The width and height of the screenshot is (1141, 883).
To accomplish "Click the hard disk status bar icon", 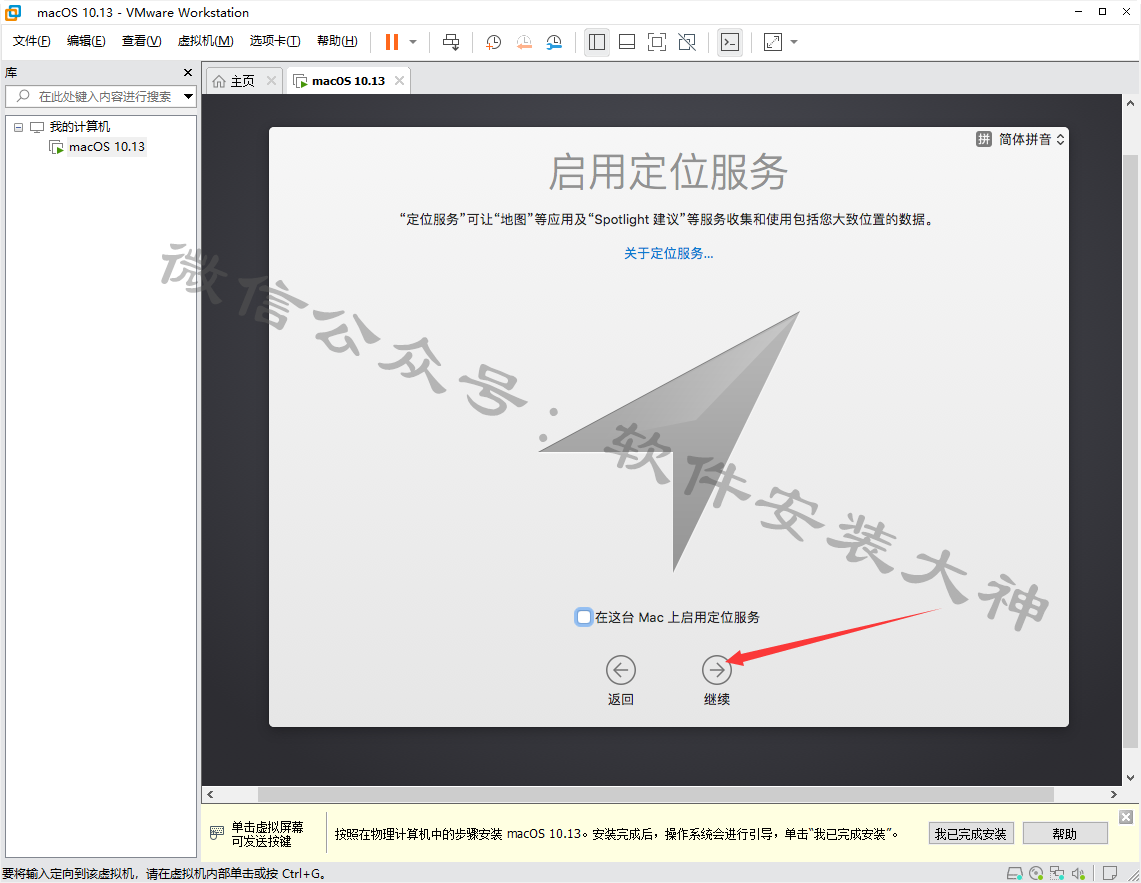I will [x=1014, y=873].
